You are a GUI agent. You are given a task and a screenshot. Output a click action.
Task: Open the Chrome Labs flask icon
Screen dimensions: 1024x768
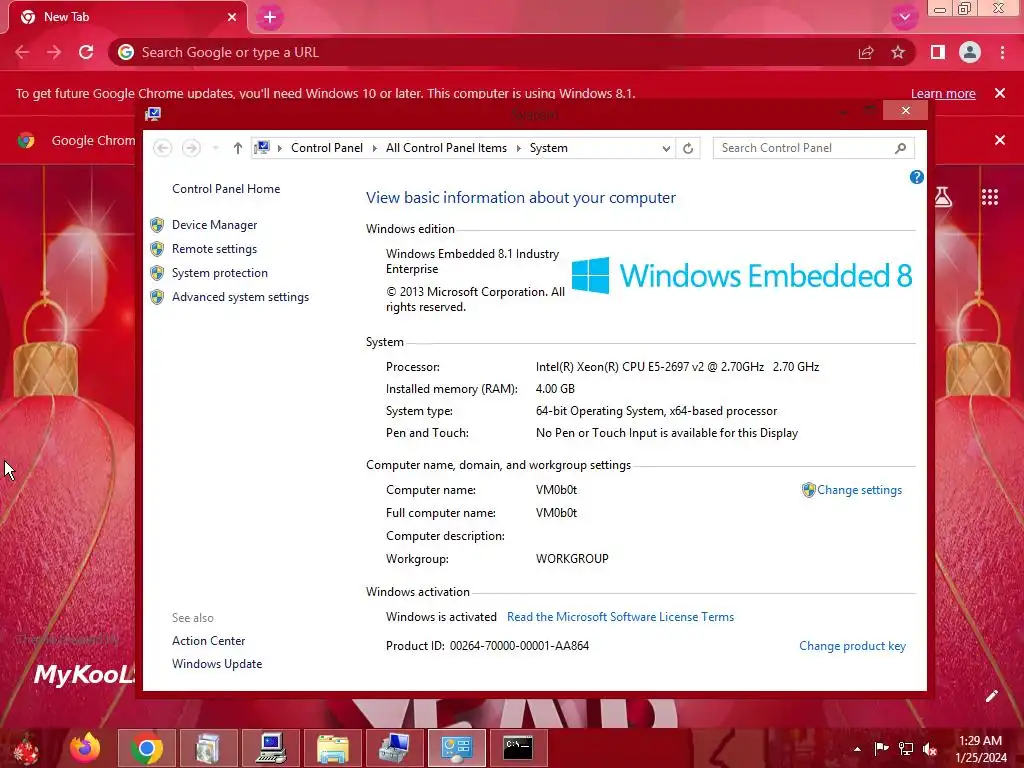[942, 197]
